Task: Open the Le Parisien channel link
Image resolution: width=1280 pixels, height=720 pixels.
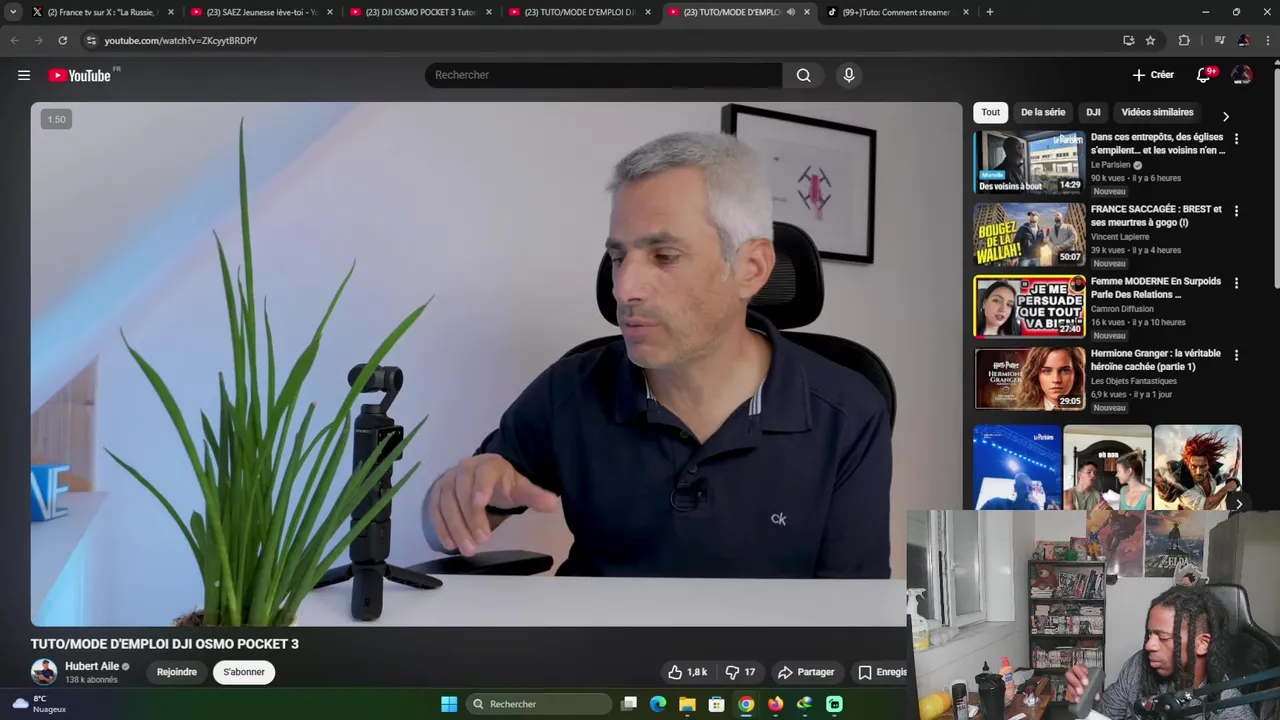Action: (x=1110, y=165)
